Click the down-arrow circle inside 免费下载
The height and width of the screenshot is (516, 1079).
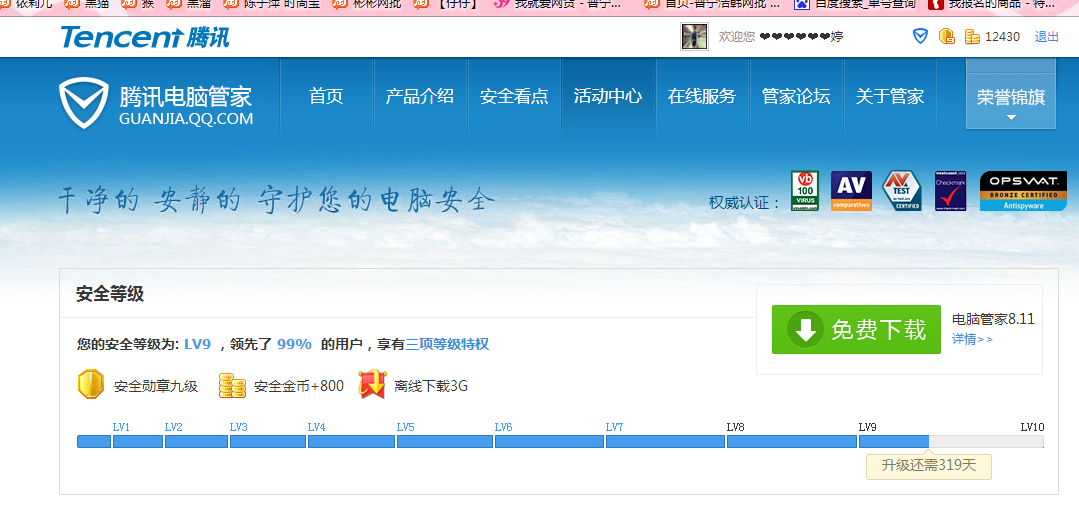click(x=805, y=330)
